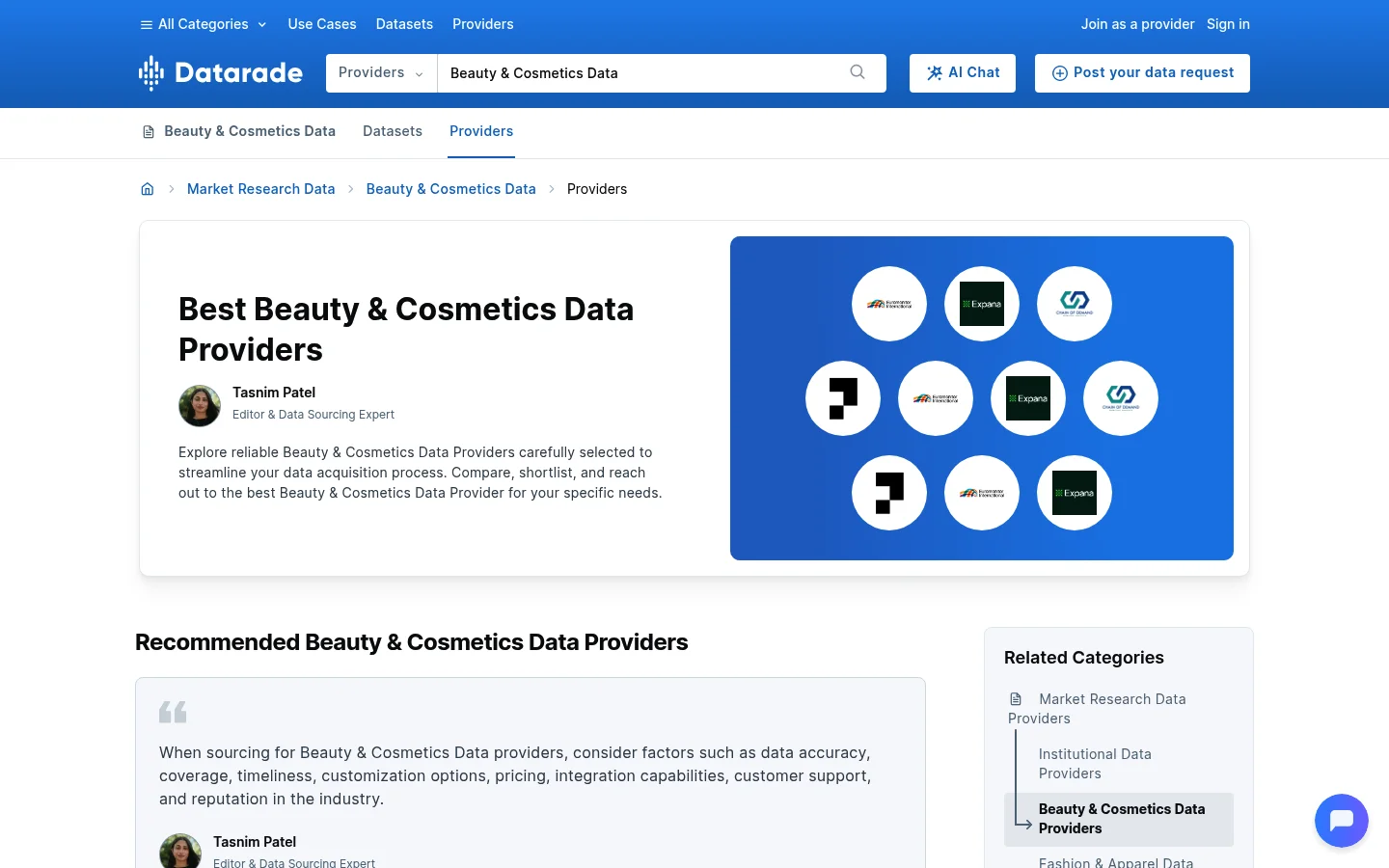
Task: Open Institutional Data Providers related category
Action: coord(1095,764)
